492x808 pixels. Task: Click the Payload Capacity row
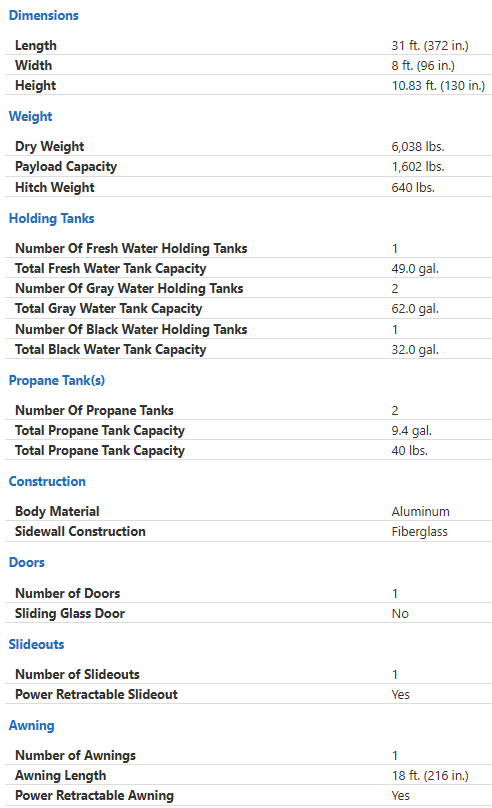point(248,166)
